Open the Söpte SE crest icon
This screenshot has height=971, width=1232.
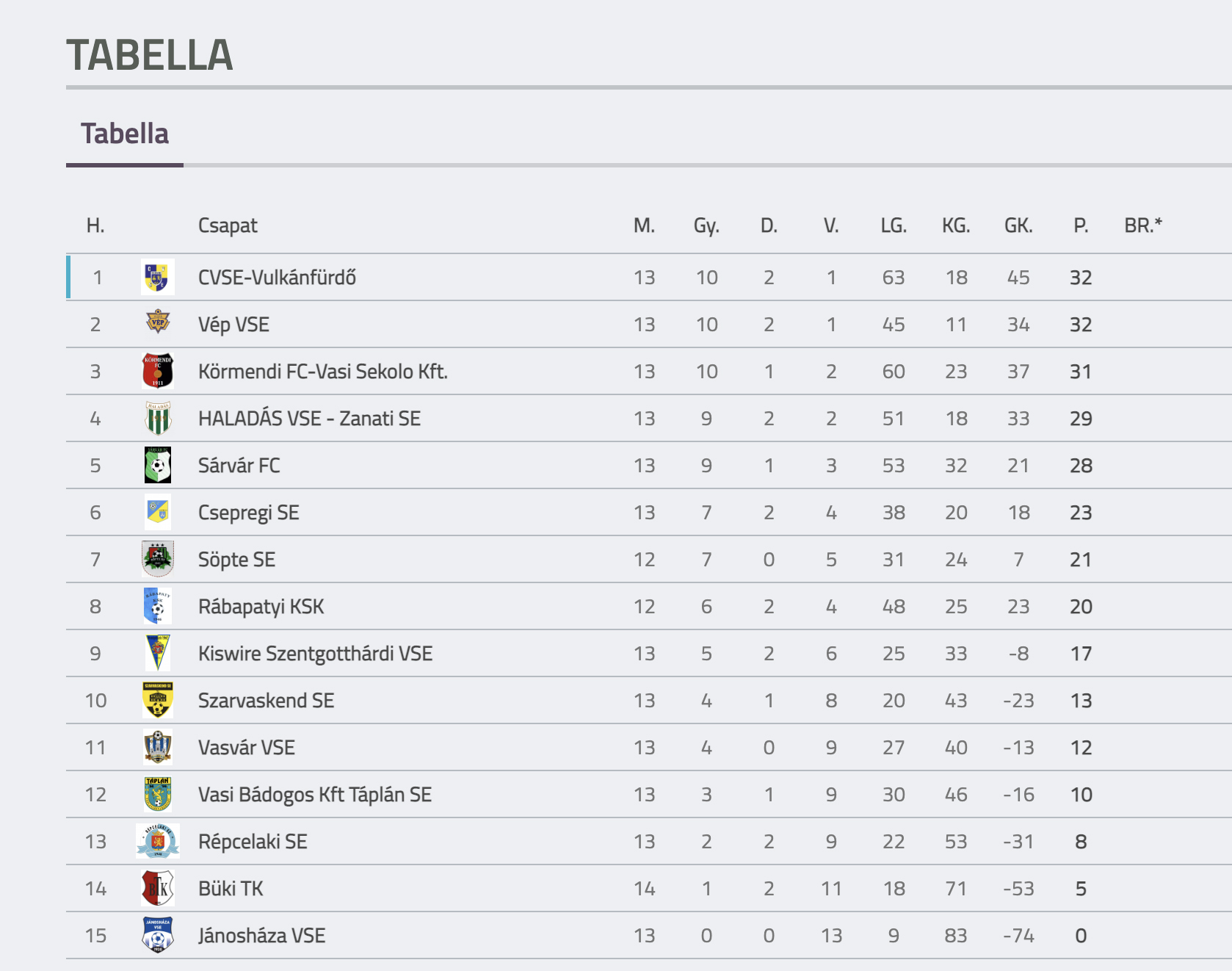[x=158, y=559]
